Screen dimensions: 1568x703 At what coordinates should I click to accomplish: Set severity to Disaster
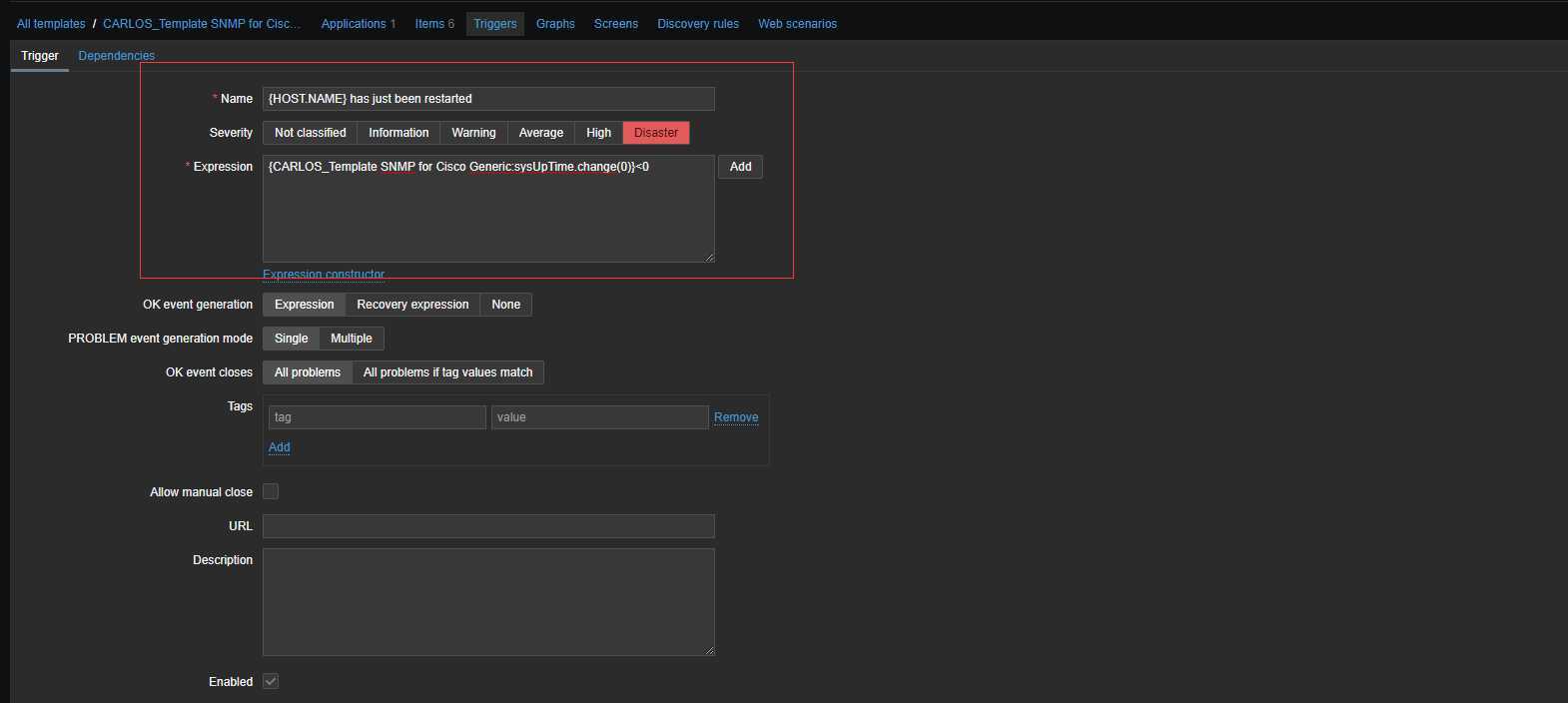656,133
